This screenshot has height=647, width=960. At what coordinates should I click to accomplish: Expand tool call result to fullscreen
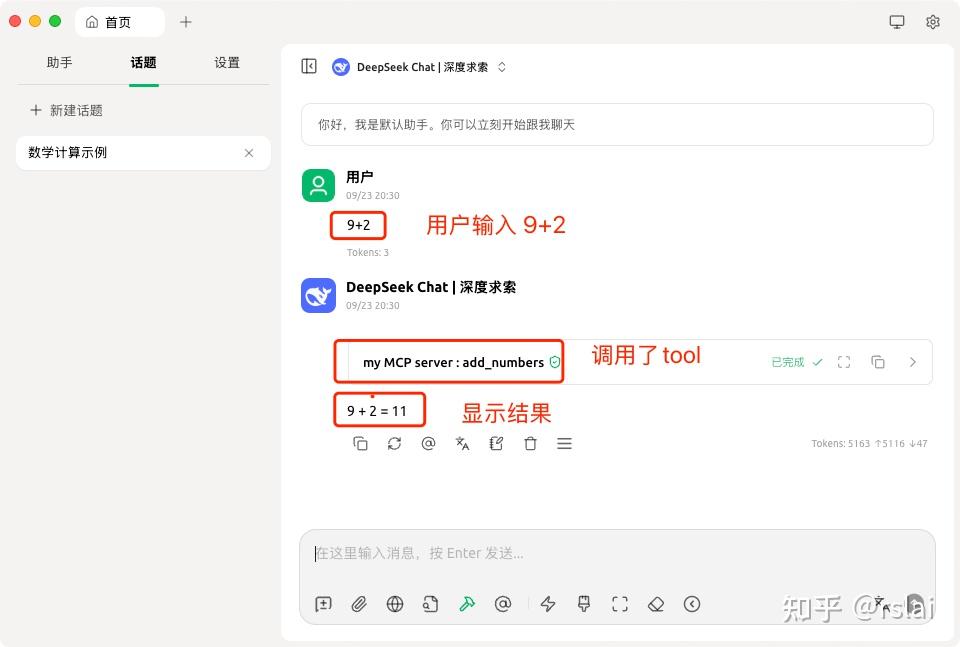(x=844, y=362)
